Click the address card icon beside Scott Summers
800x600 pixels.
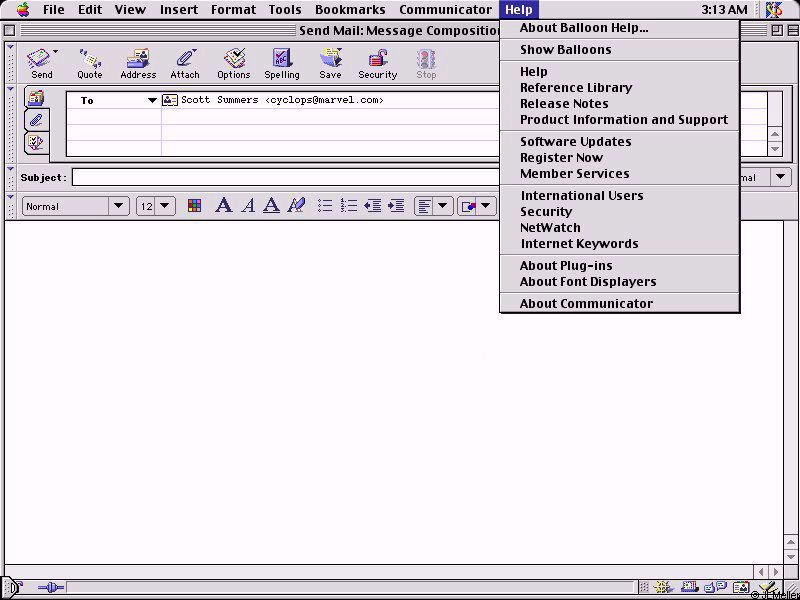click(x=170, y=100)
